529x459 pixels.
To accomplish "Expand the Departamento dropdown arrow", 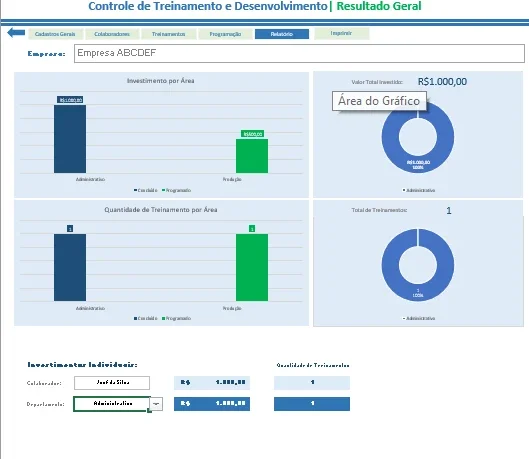I will [x=156, y=404].
